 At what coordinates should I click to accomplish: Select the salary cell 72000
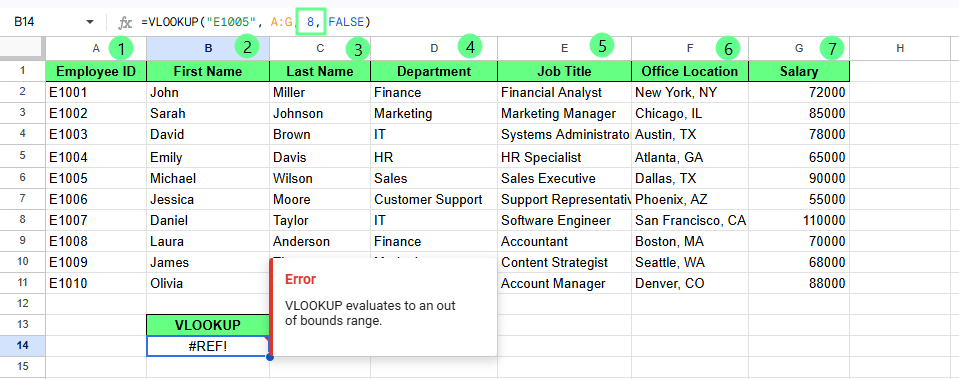point(799,92)
